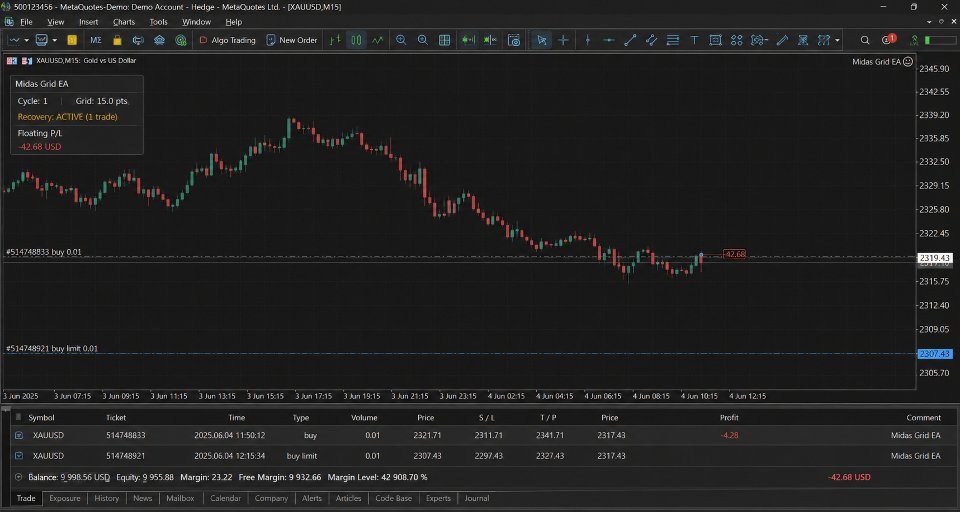Open the chart profiles icon

[x=42, y=40]
